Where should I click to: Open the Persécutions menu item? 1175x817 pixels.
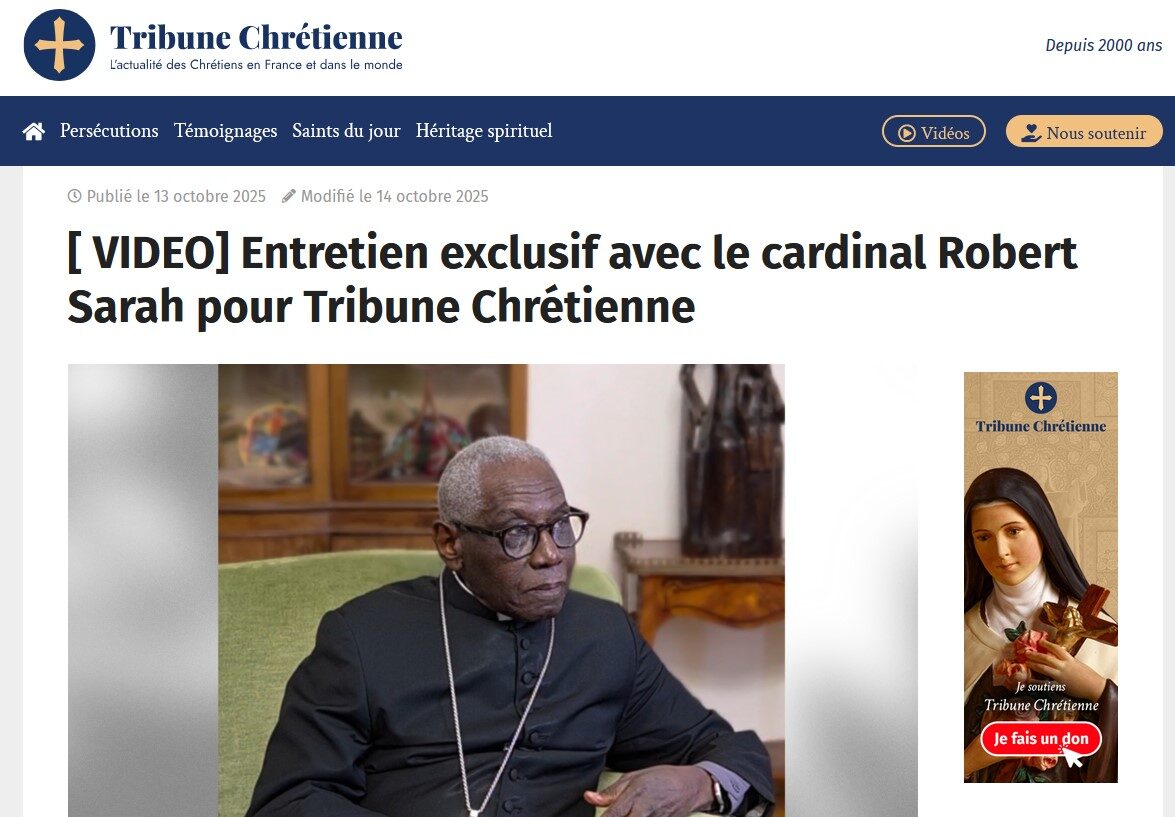coord(109,130)
